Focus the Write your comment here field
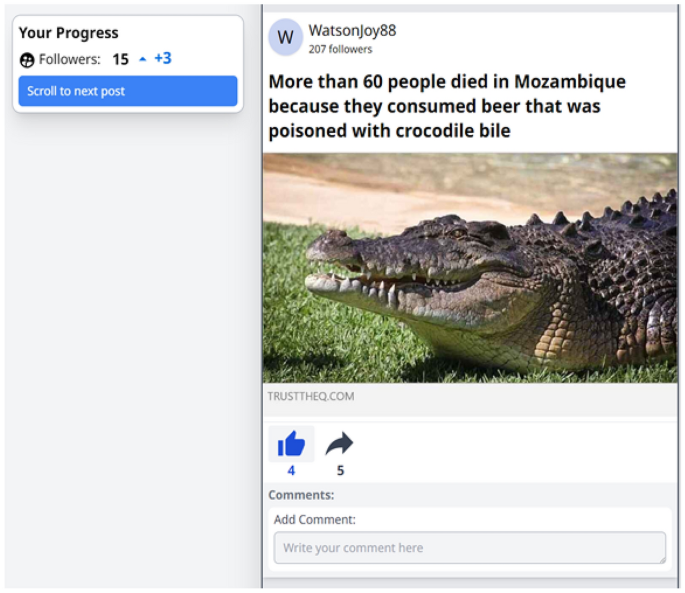Image resolution: width=685 pixels, height=593 pixels. coord(468,548)
